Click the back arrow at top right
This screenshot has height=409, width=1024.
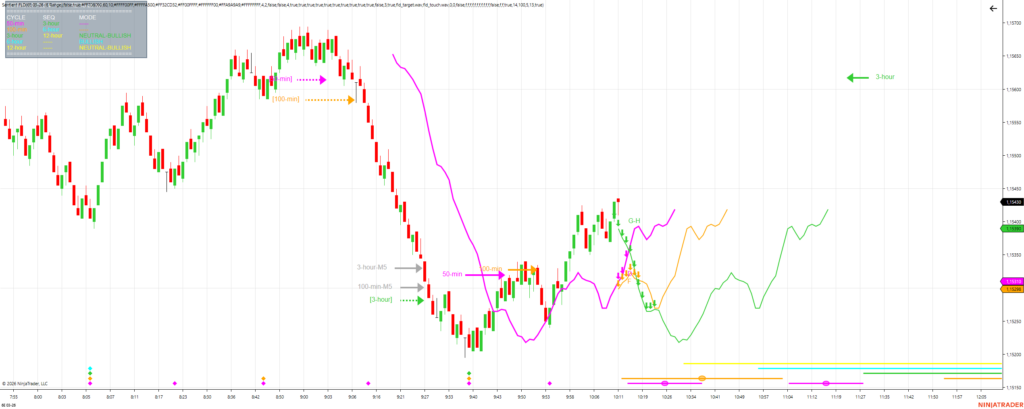coord(1012,8)
